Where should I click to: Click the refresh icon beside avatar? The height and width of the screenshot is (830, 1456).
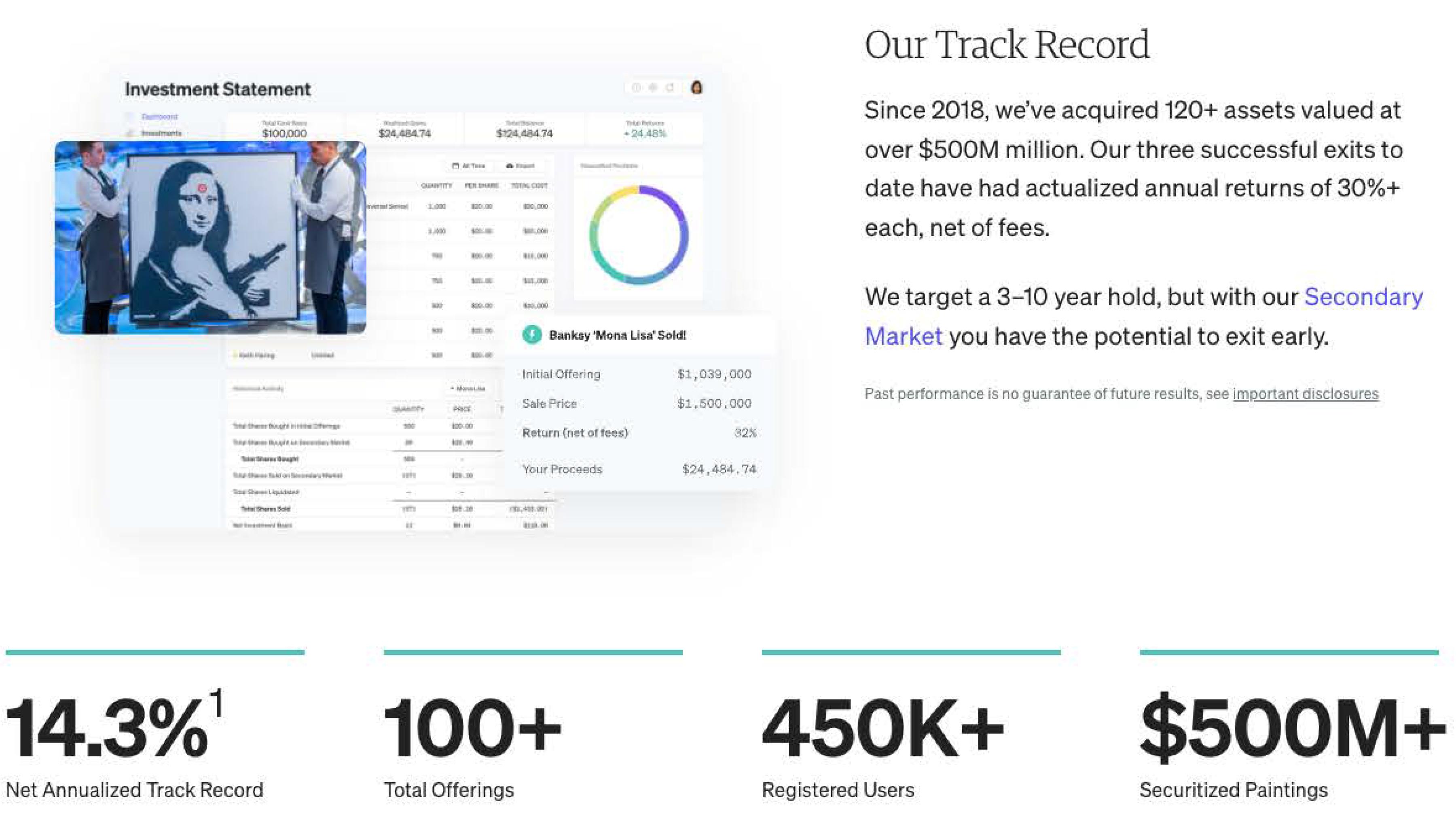tap(670, 87)
